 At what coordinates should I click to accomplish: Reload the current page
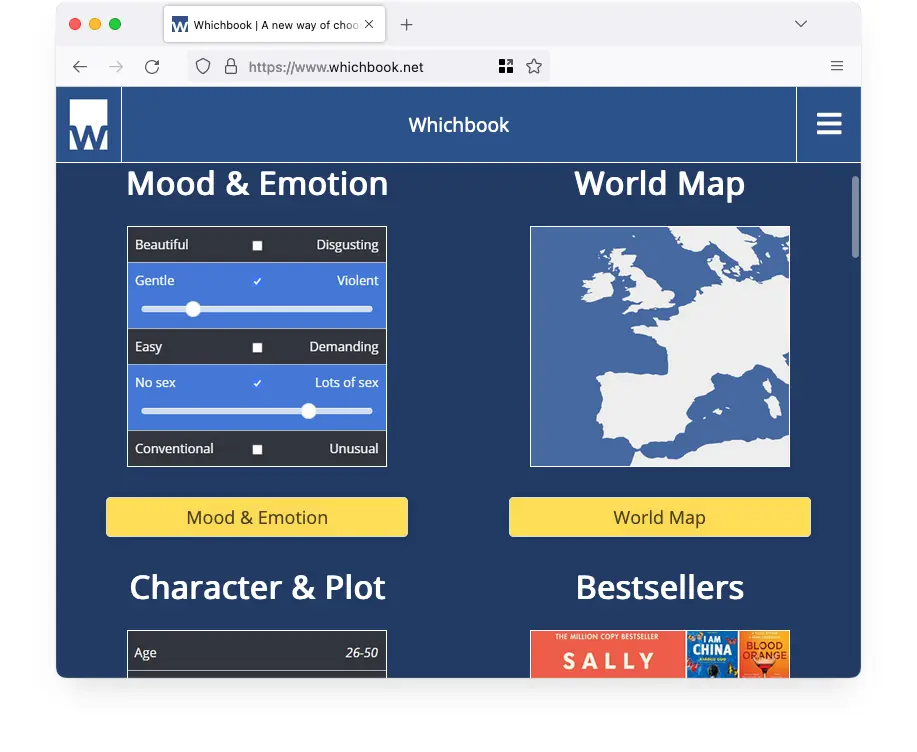(x=152, y=67)
